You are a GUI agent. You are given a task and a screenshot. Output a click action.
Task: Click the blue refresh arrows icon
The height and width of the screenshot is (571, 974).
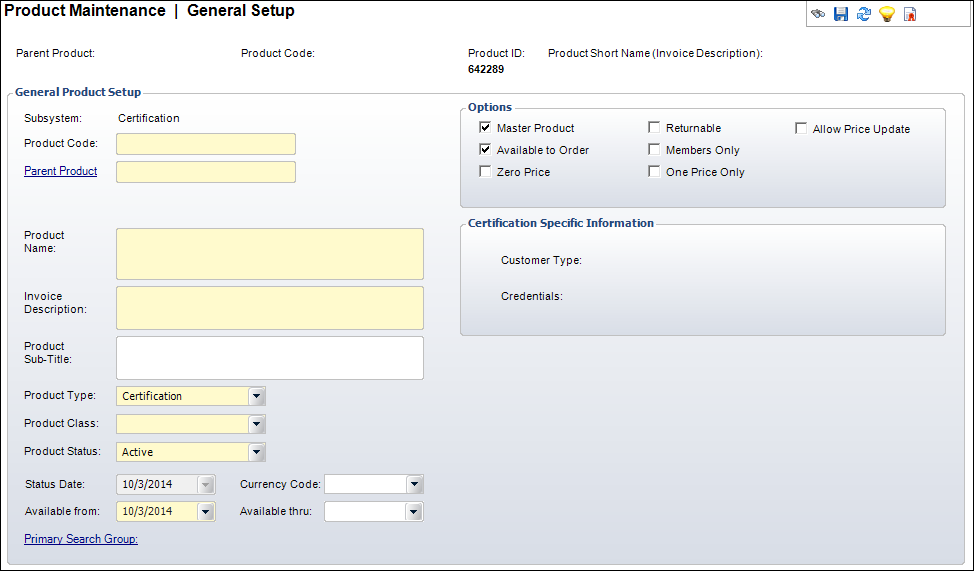[863, 14]
